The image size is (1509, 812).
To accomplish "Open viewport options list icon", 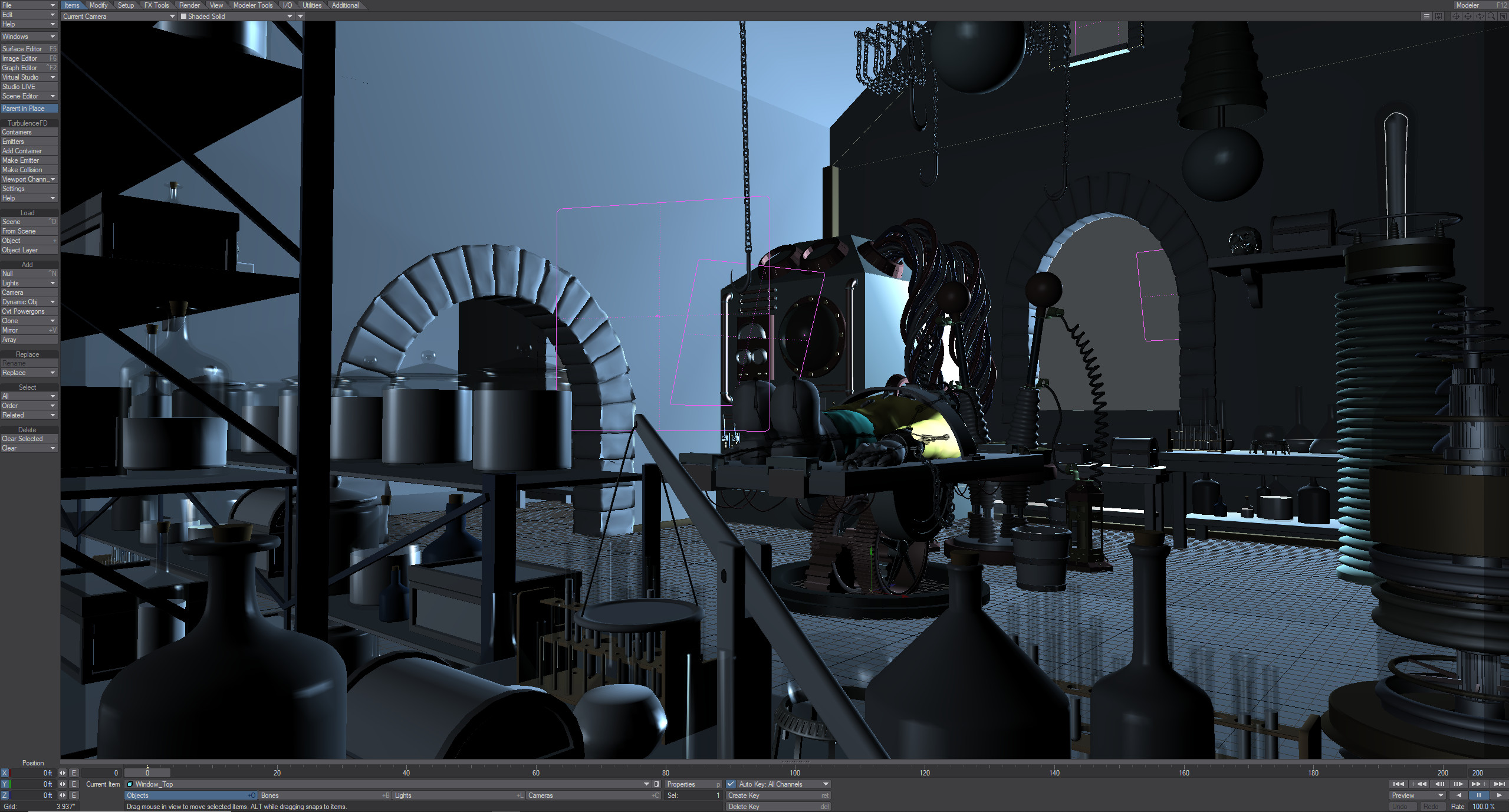I will [1426, 16].
